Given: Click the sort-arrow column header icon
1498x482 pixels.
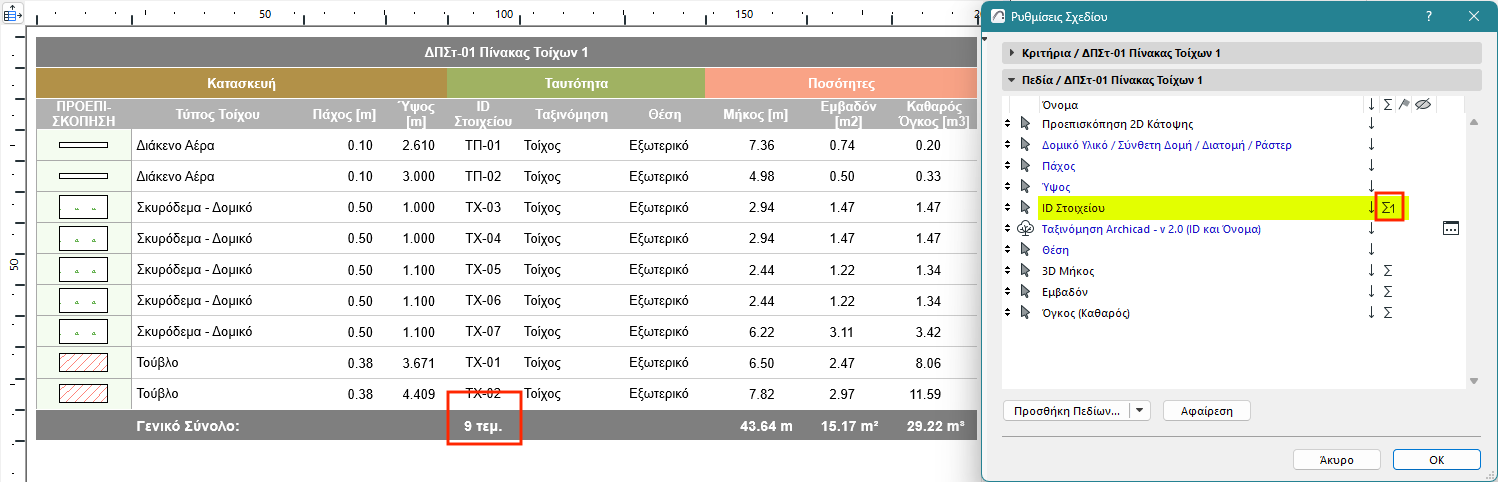Looking at the screenshot, I should pos(1371,104).
